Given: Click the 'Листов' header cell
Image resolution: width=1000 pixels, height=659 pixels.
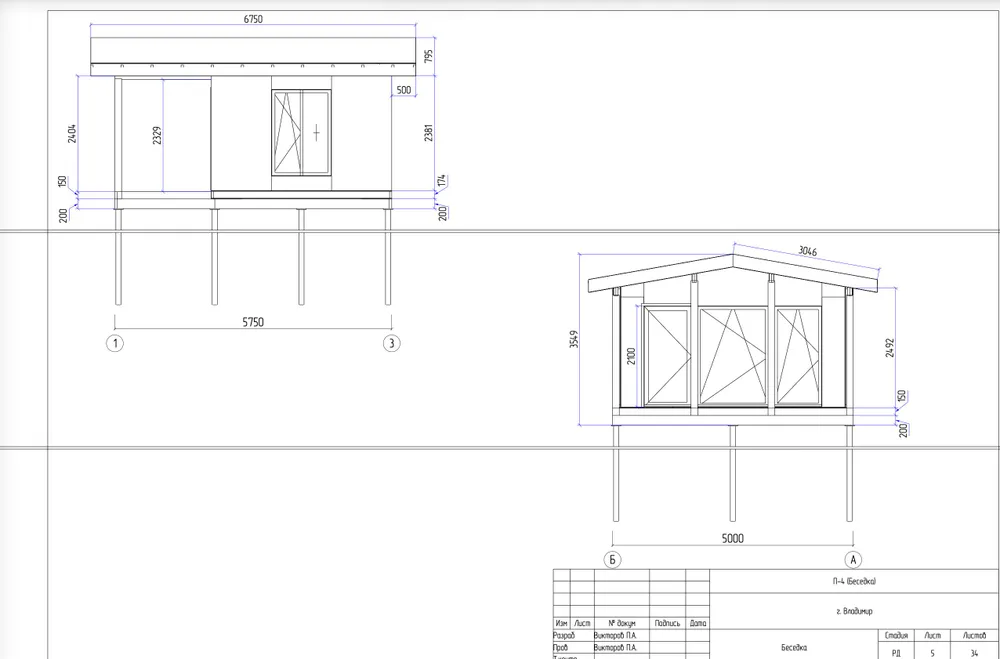Looking at the screenshot, I should point(973,636).
